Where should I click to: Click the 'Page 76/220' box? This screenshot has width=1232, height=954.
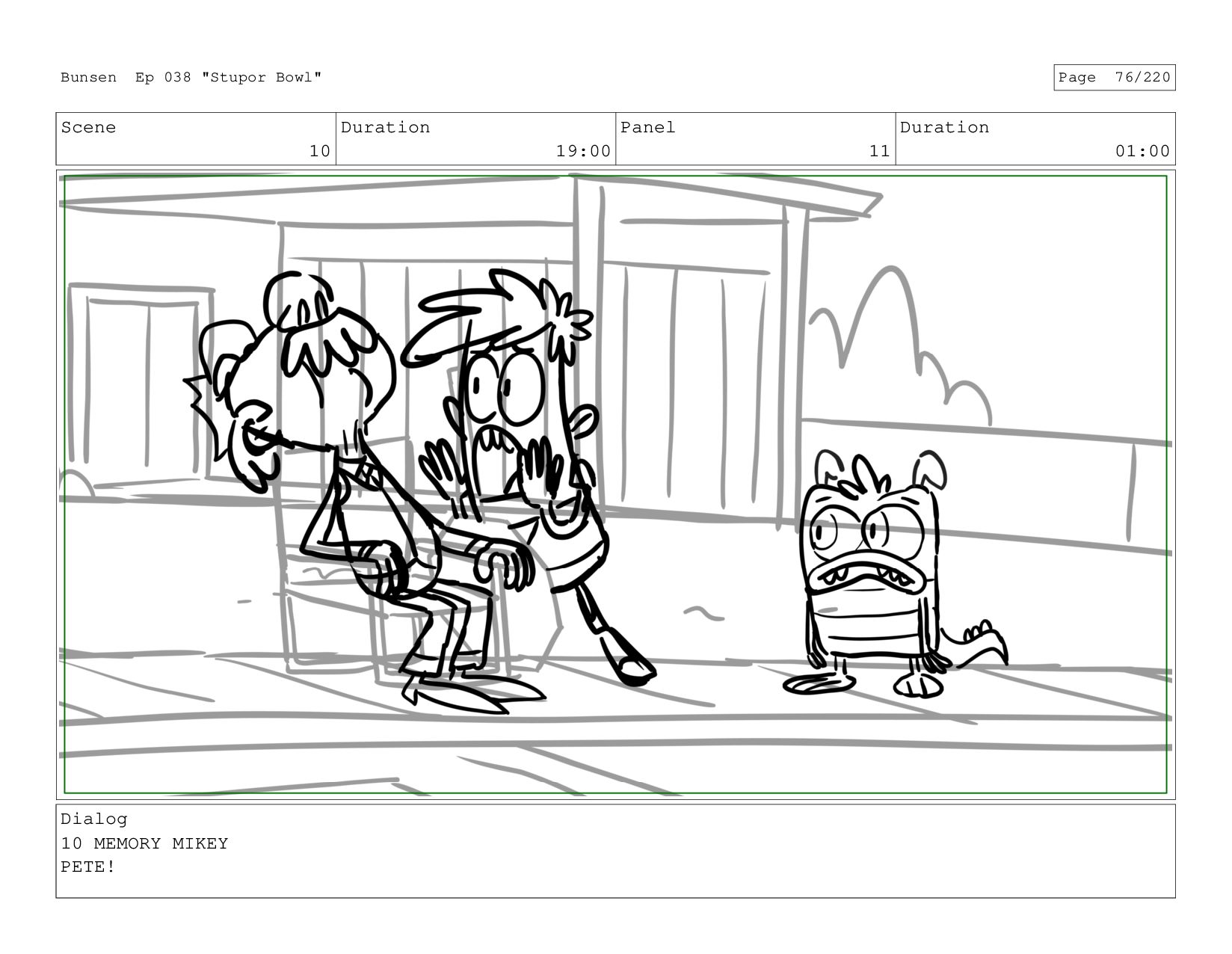coord(1114,78)
